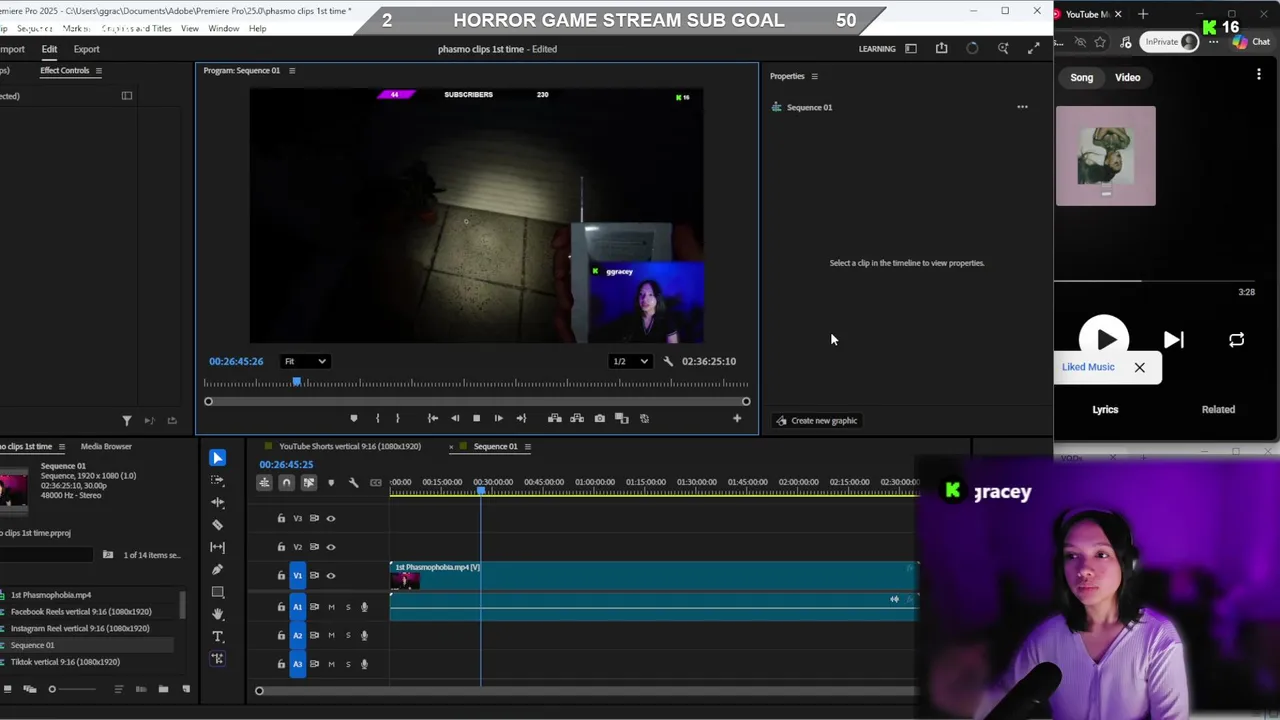This screenshot has width=1280, height=720.
Task: Toggle linked selection in timeline
Action: pos(308,483)
